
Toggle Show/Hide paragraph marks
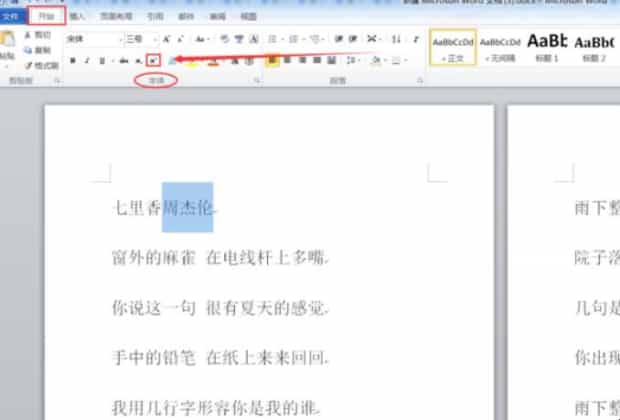(x=416, y=39)
